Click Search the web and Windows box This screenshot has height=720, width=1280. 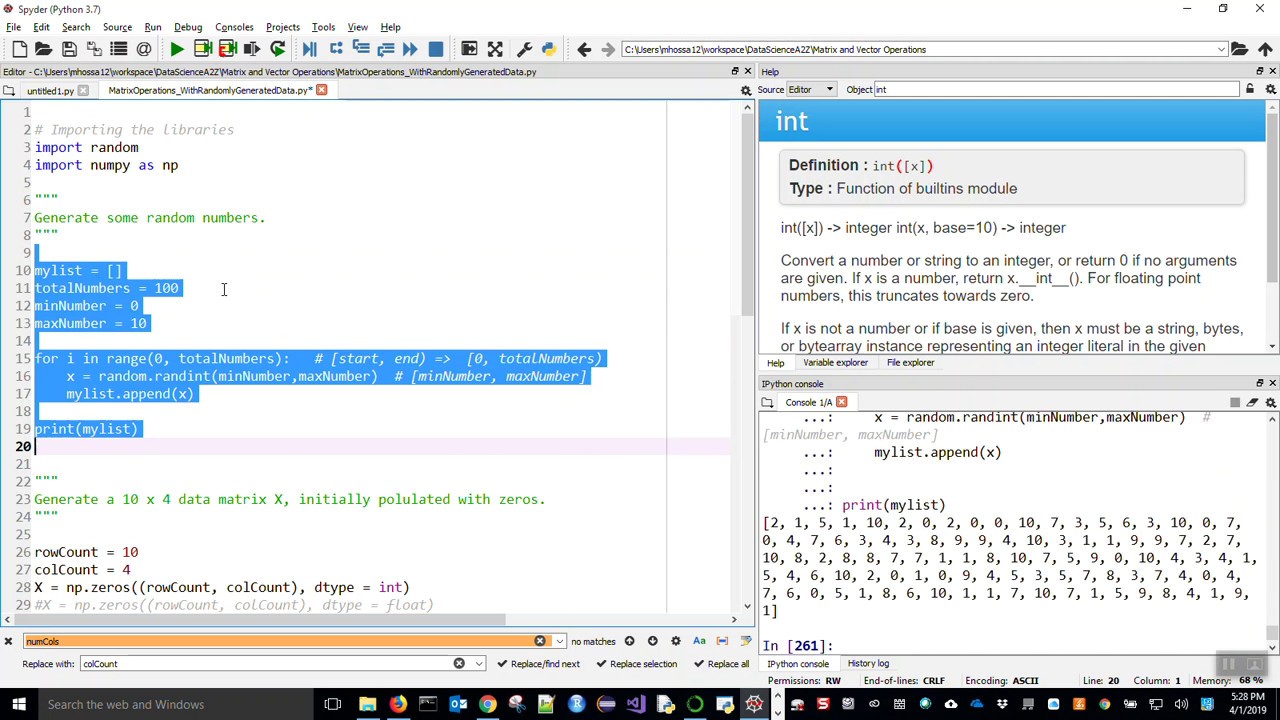pyautogui.click(x=175, y=704)
